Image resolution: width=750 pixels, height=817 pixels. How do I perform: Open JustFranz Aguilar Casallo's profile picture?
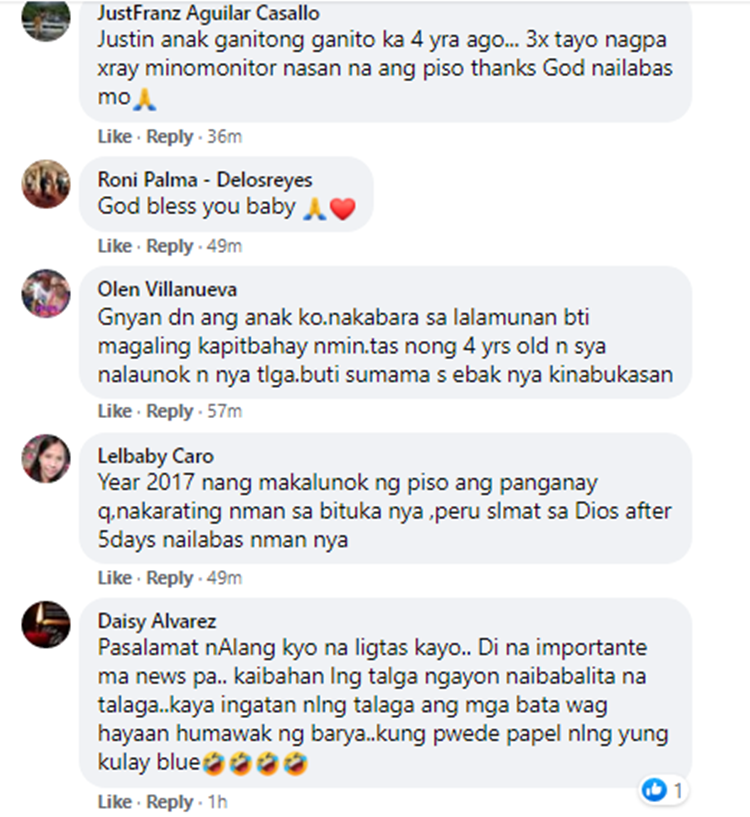[x=46, y=18]
